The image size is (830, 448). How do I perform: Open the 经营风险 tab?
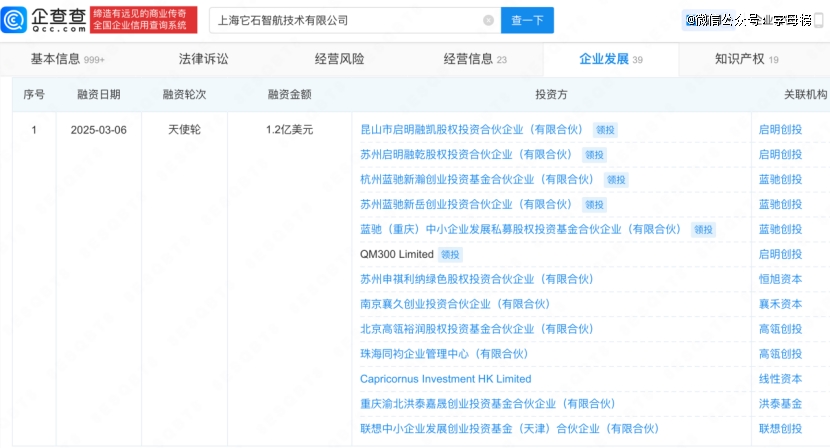(339, 59)
